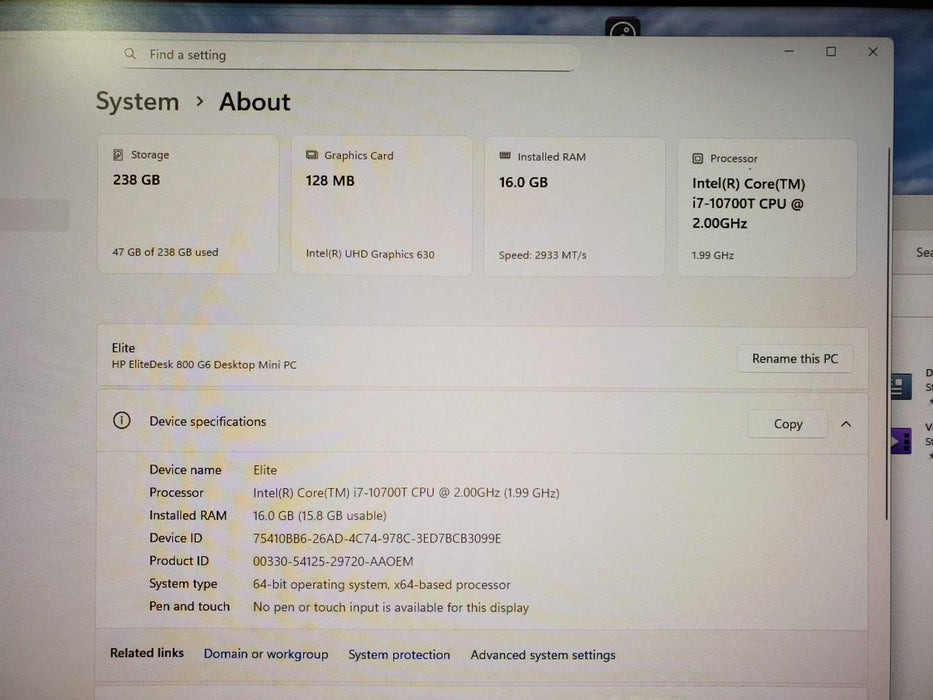Click the "About" page heading
Screen dimensions: 933x700
tap(255, 102)
